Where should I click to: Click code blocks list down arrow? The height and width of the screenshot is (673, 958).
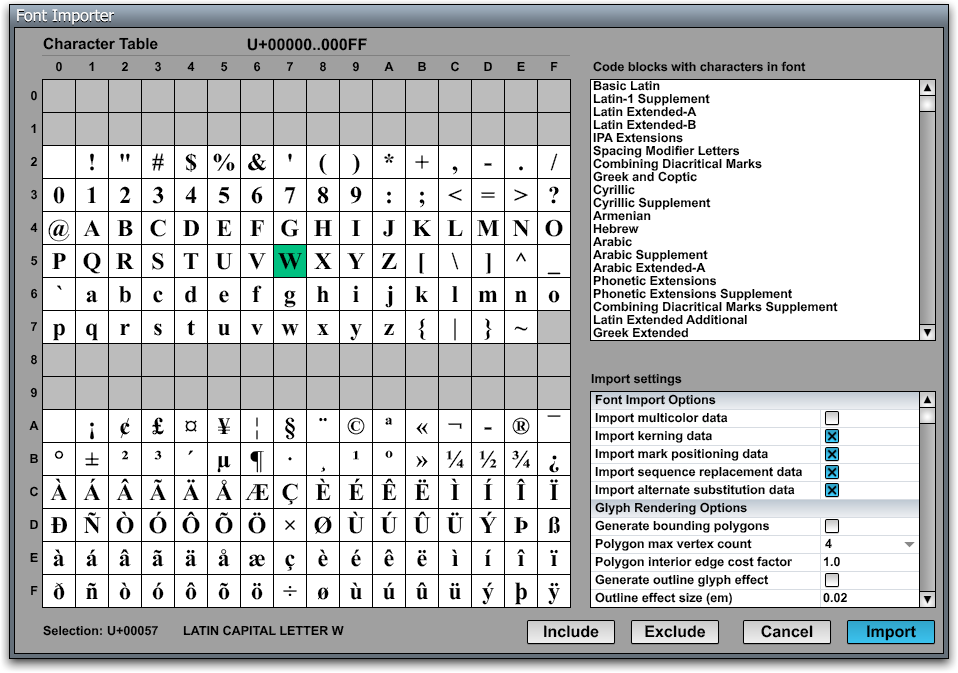pos(927,332)
